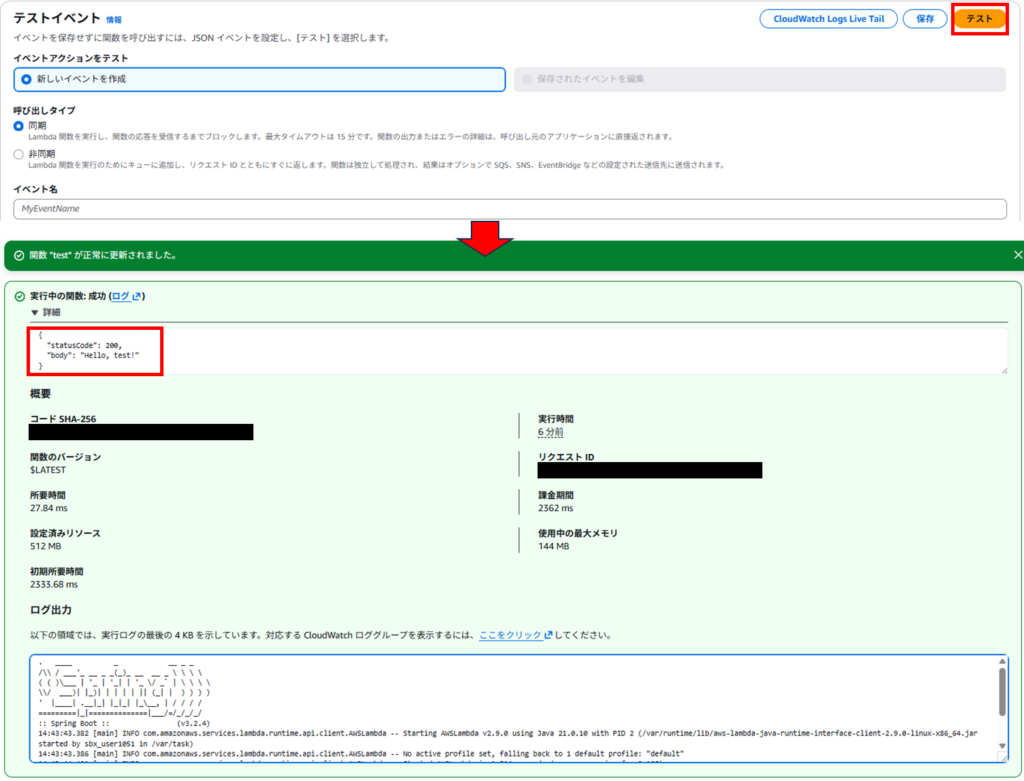Dismiss the green update success banner
The height and width of the screenshot is (781, 1024).
[x=1017, y=255]
